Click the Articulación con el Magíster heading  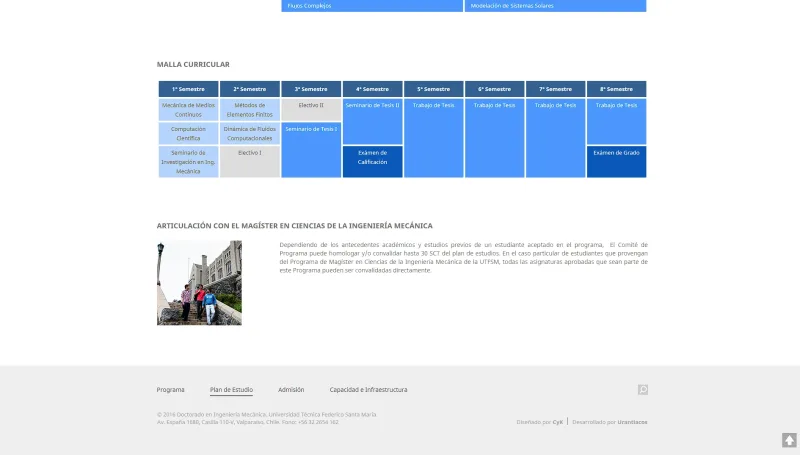[x=294, y=225]
